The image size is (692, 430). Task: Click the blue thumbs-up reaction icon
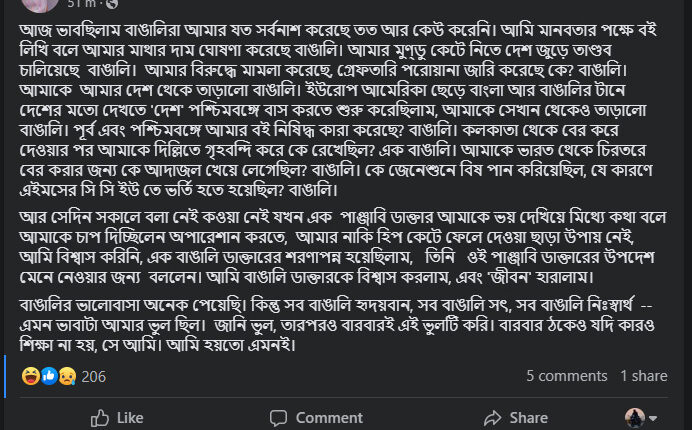click(x=48, y=376)
